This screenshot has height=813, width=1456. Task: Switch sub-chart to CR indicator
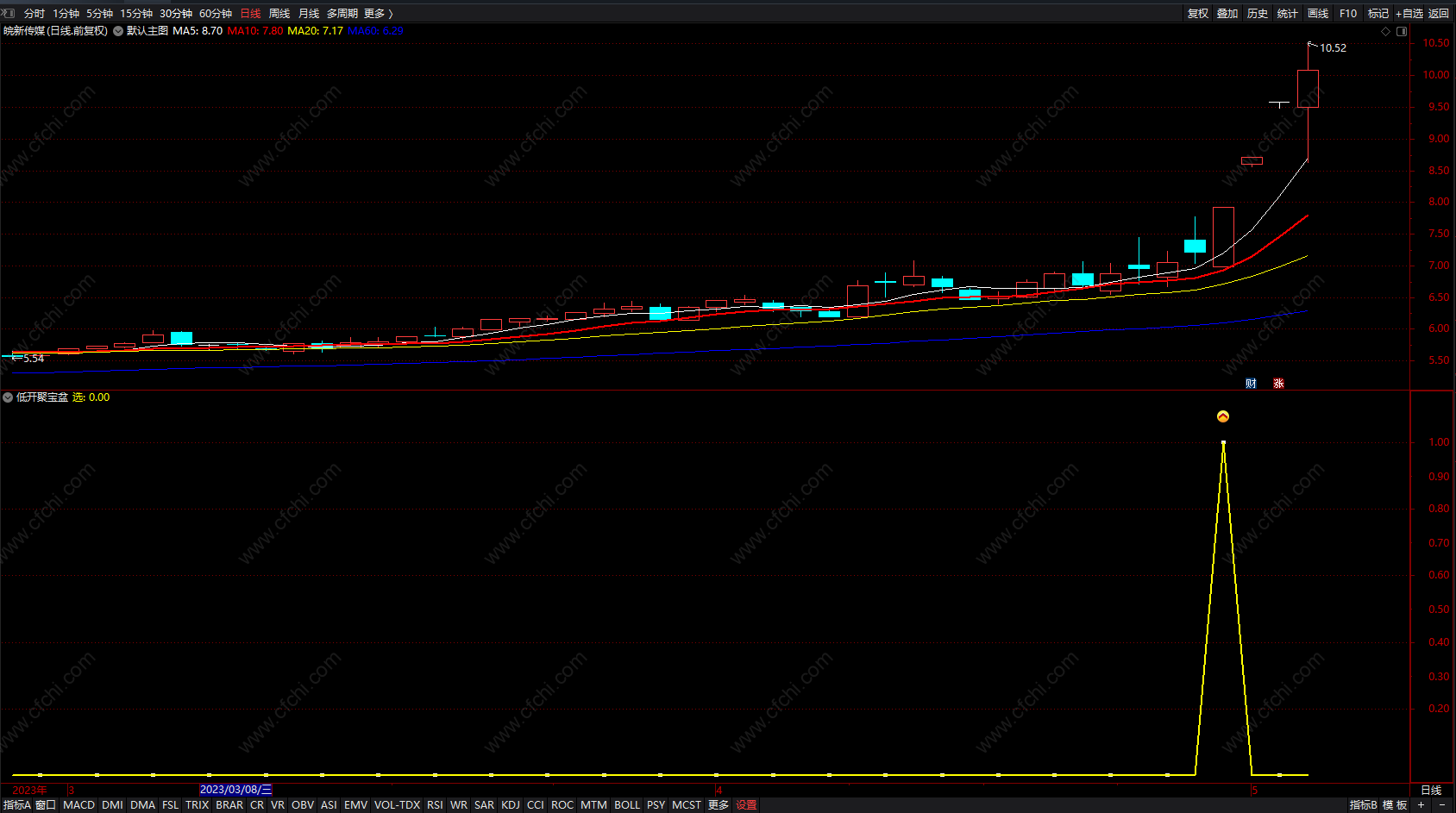point(257,805)
